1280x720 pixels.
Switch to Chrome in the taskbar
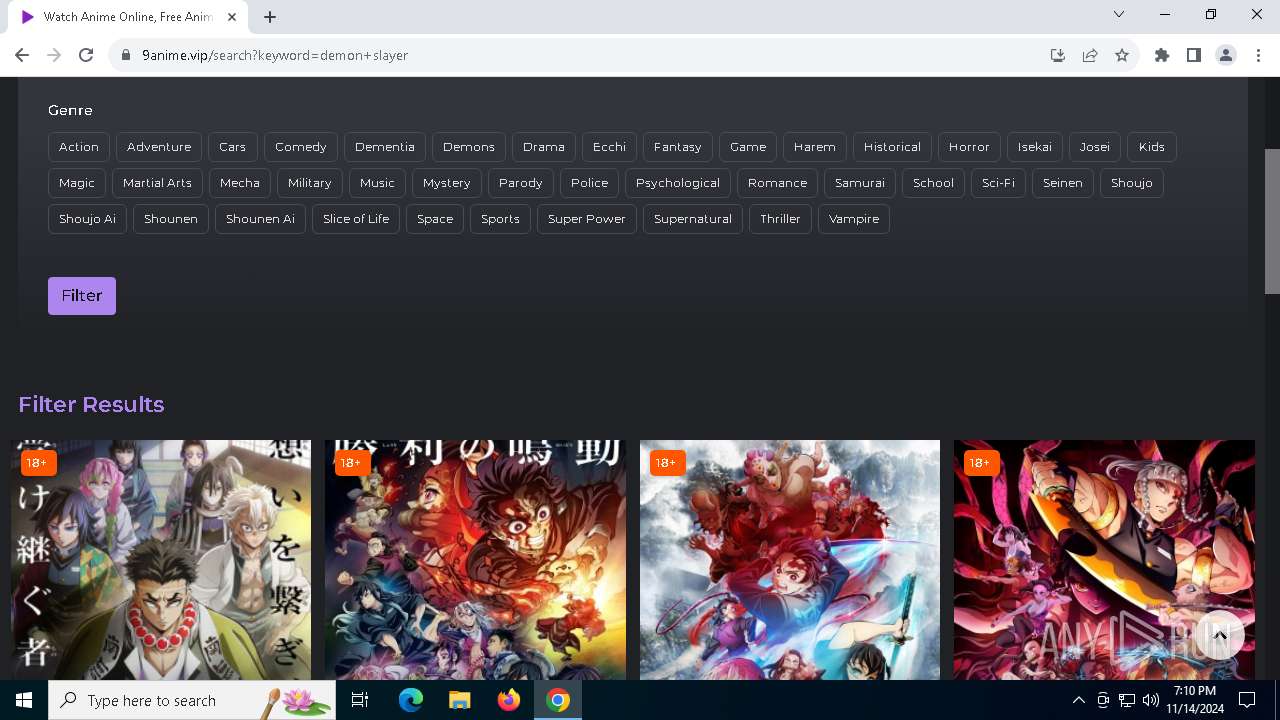(558, 700)
